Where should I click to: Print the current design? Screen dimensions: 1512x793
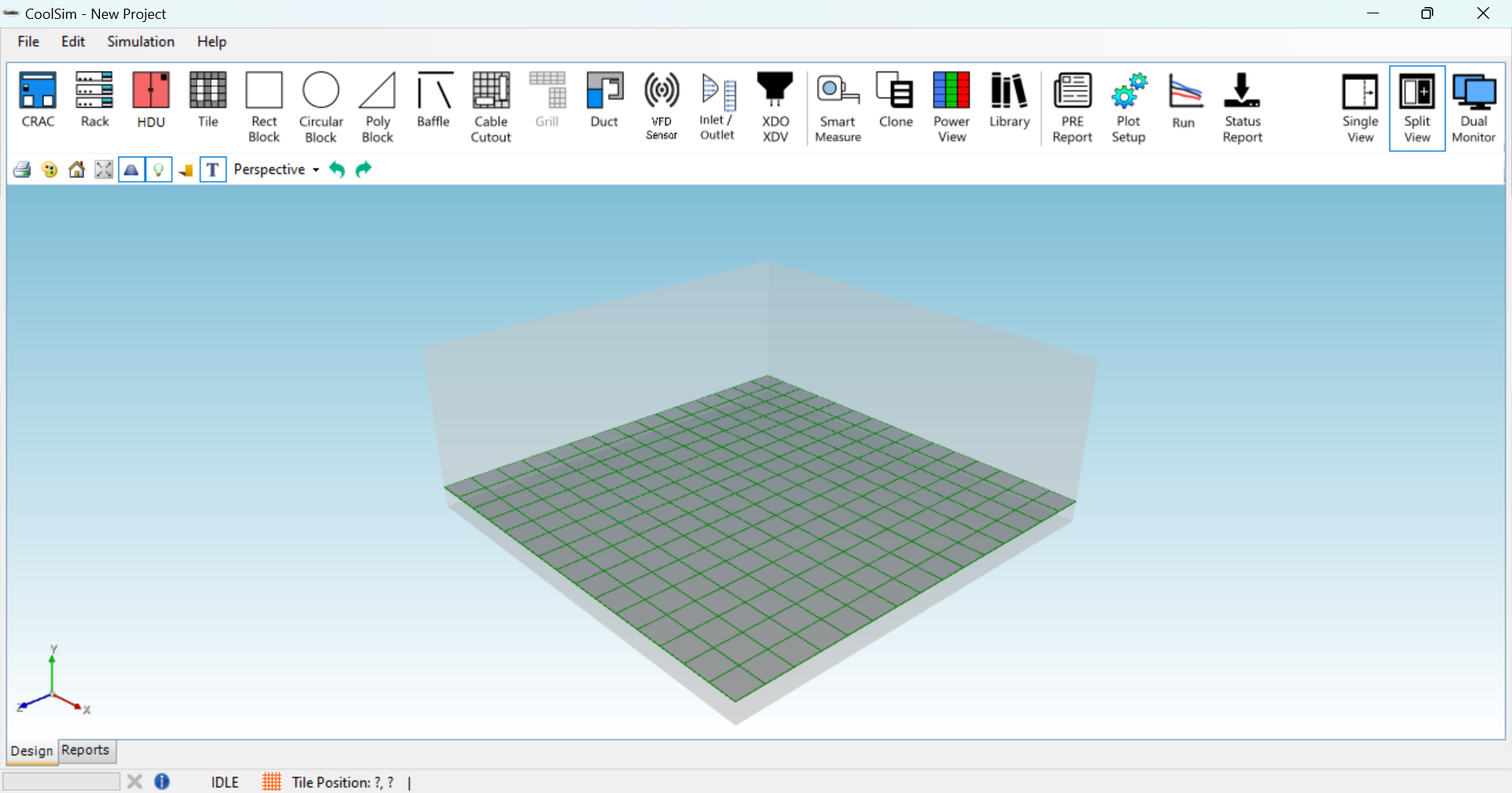coord(21,169)
